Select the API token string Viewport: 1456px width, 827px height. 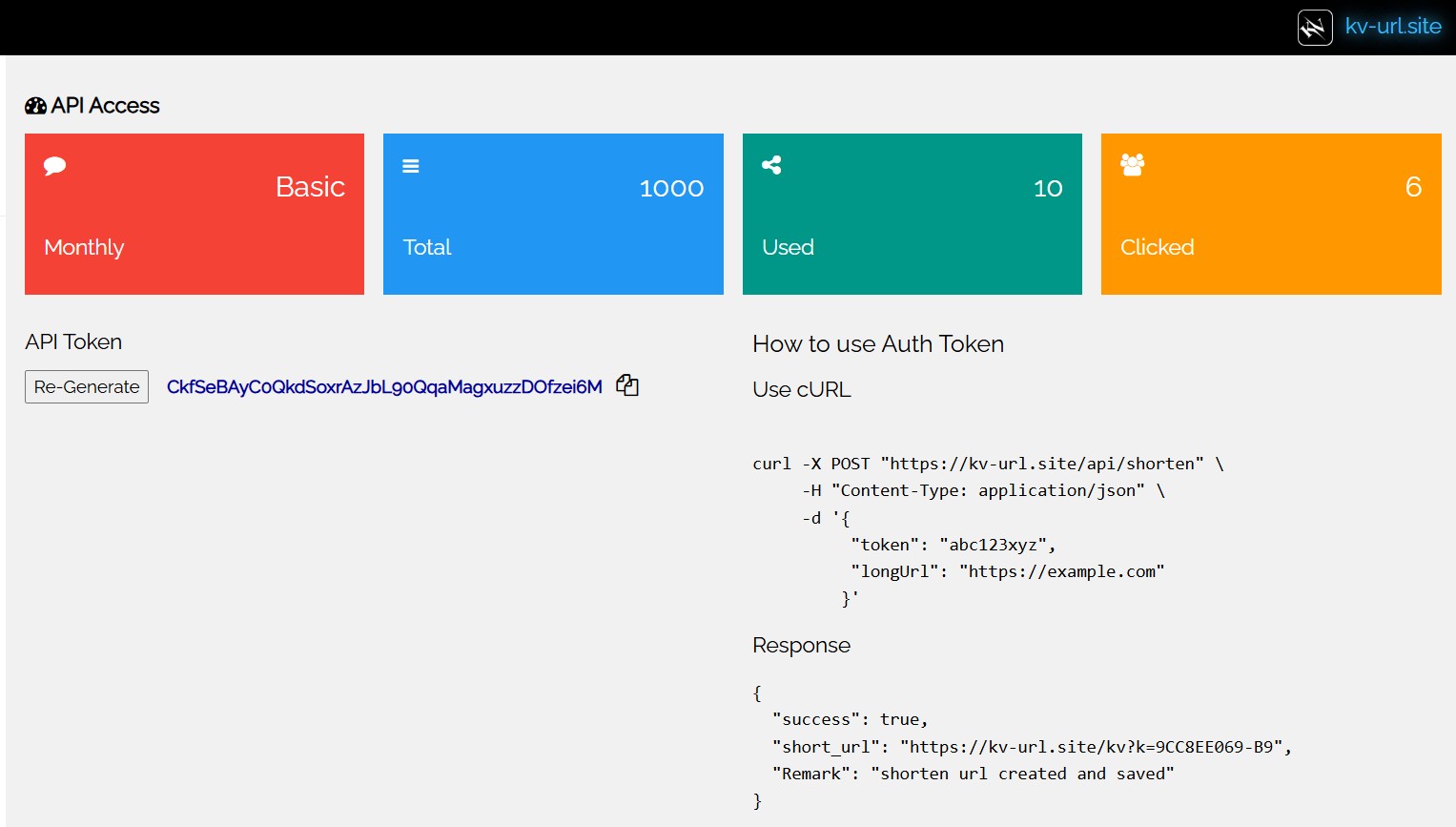pos(384,386)
